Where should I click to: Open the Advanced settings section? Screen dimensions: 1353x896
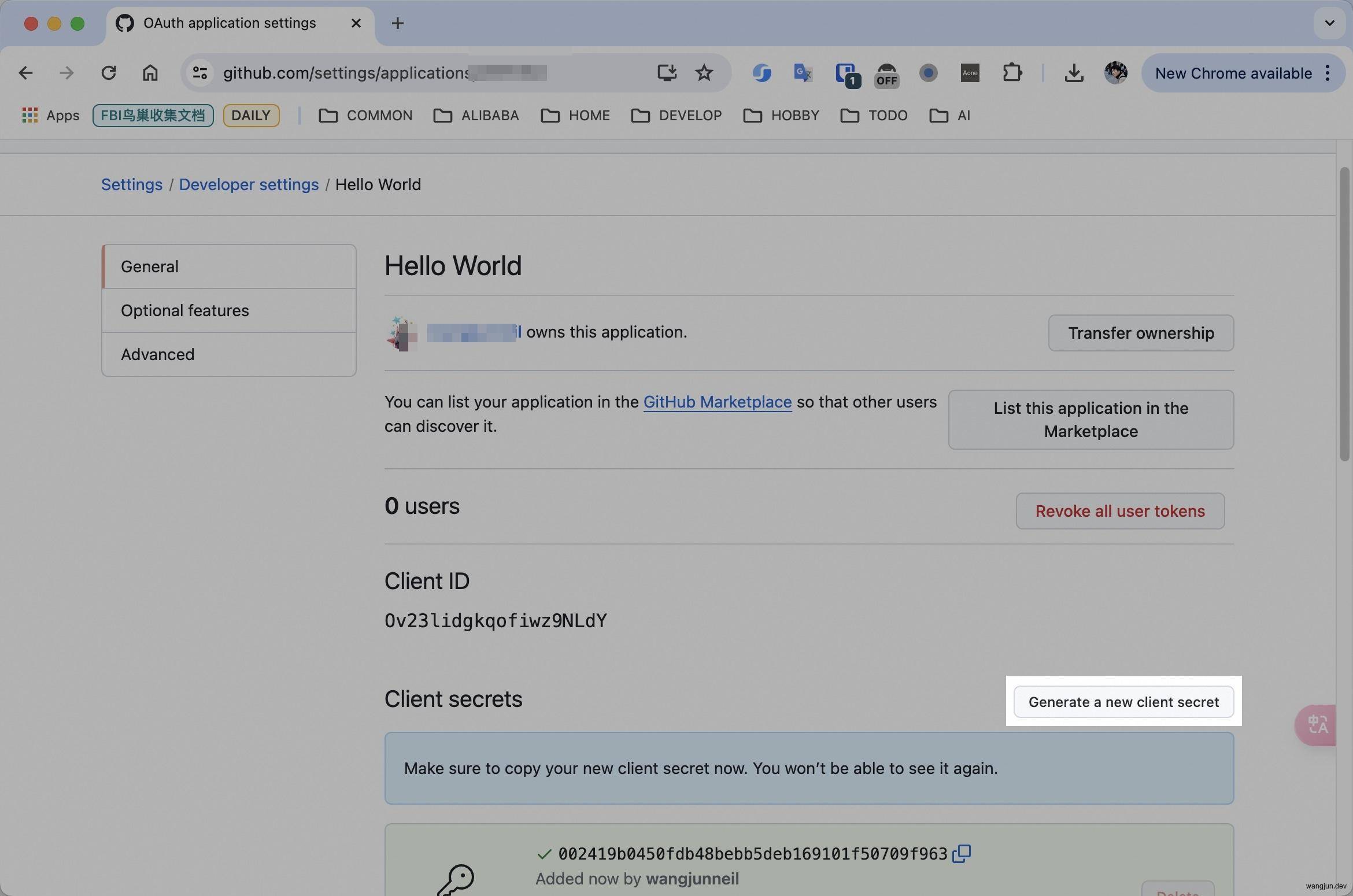(229, 354)
